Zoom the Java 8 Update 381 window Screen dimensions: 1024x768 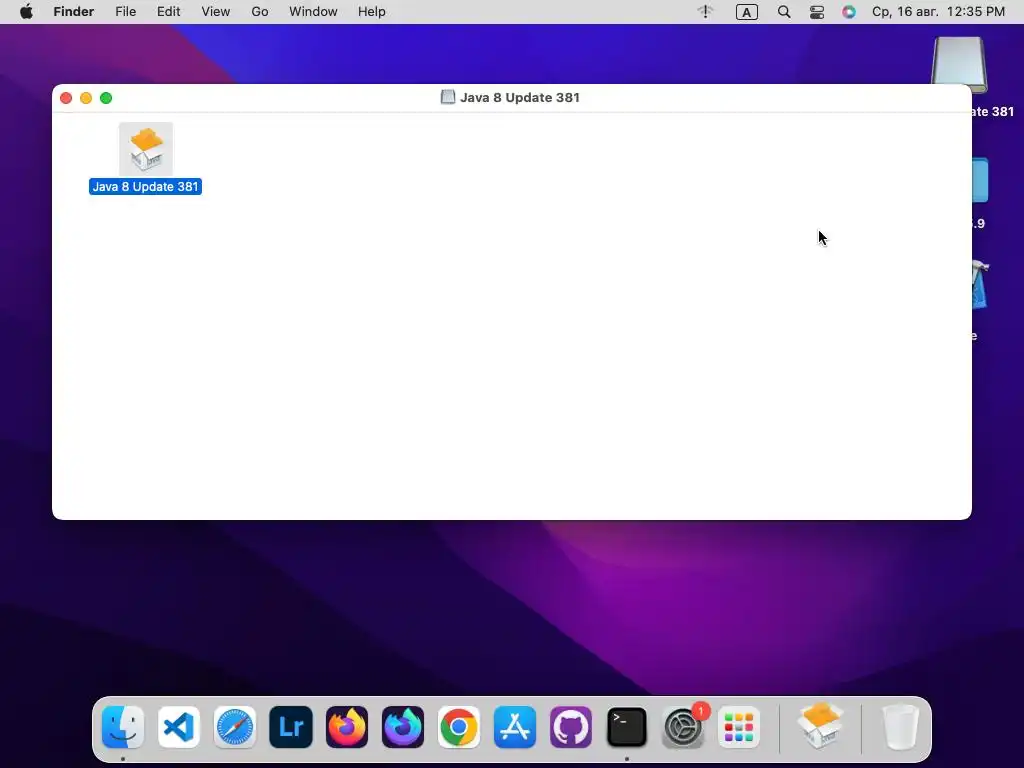[x=106, y=98]
